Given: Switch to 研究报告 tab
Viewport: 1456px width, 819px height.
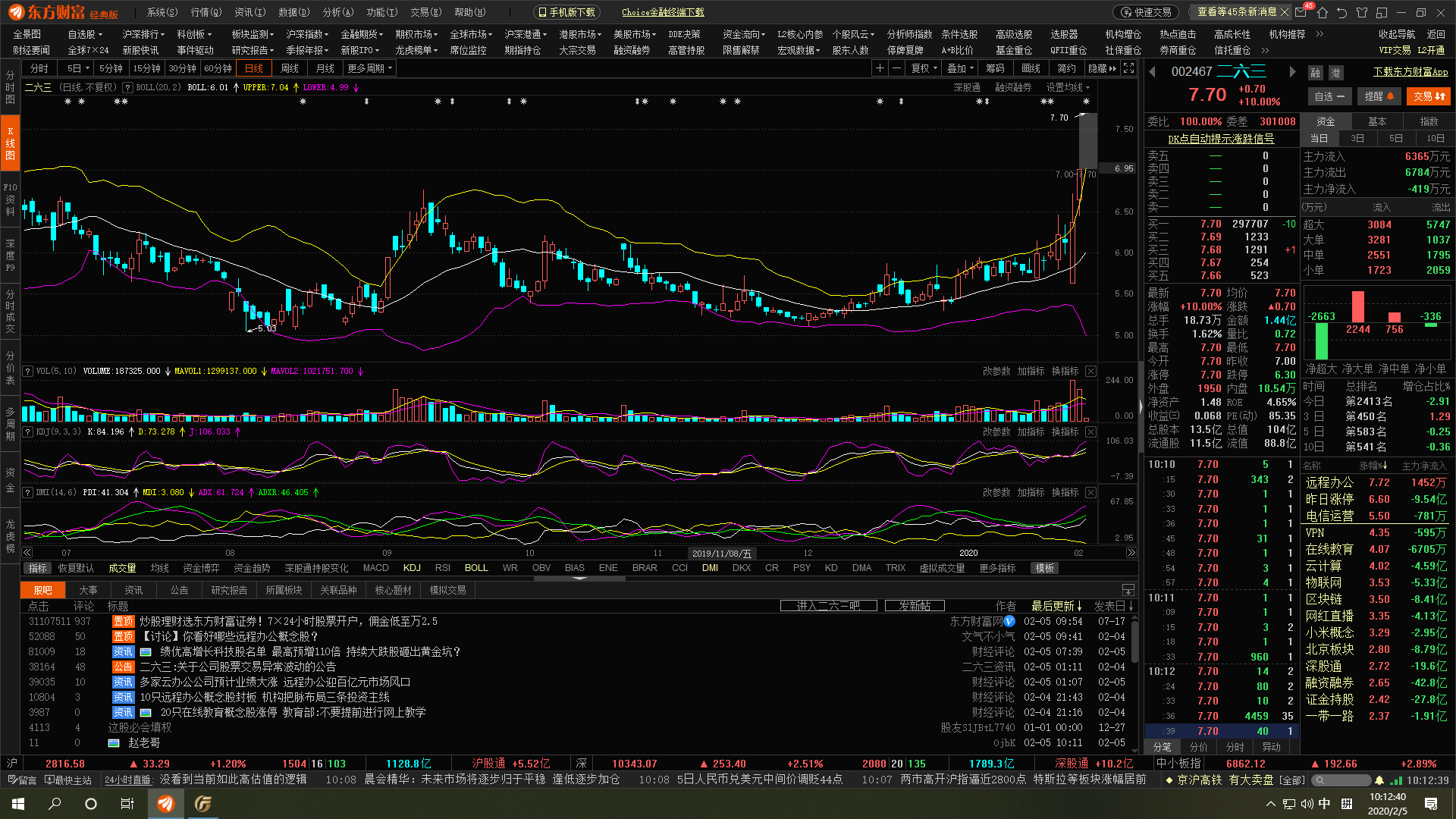Looking at the screenshot, I should [x=229, y=590].
